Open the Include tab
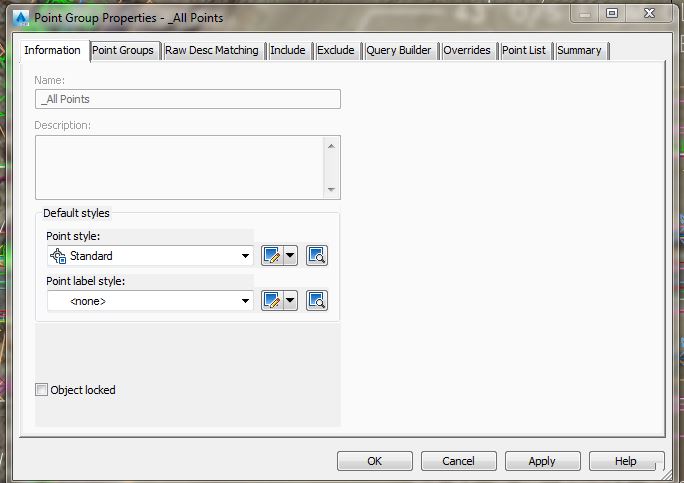 pos(288,51)
